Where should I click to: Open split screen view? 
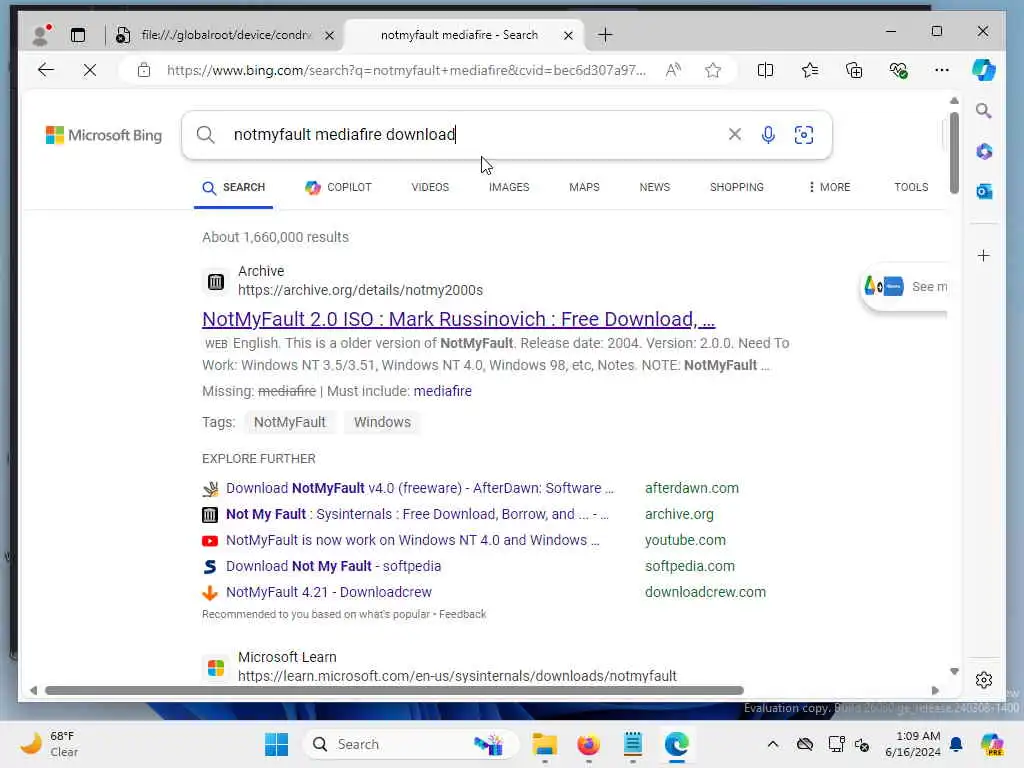click(x=765, y=70)
